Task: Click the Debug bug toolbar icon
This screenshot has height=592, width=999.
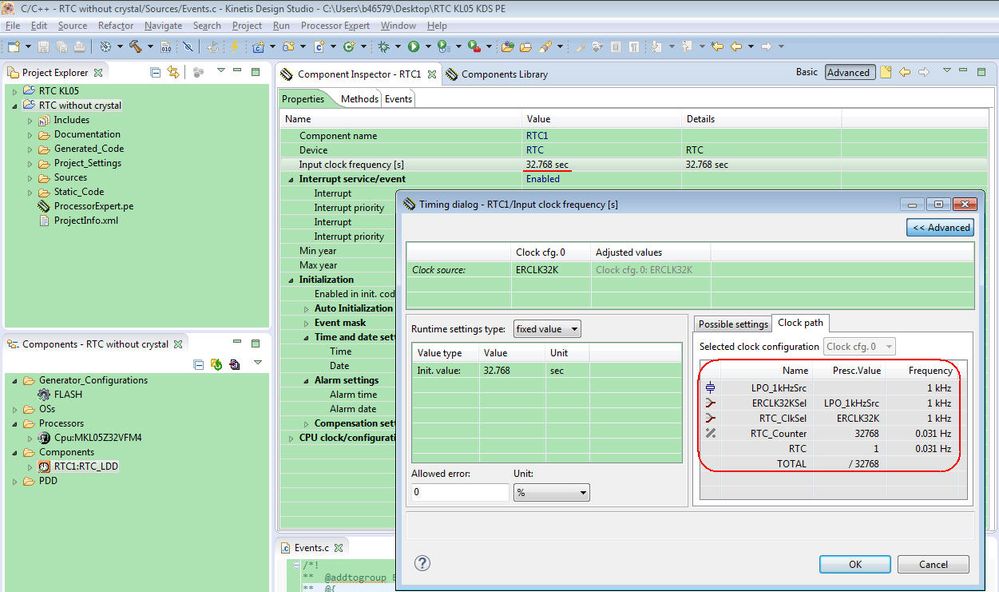Action: (x=384, y=47)
